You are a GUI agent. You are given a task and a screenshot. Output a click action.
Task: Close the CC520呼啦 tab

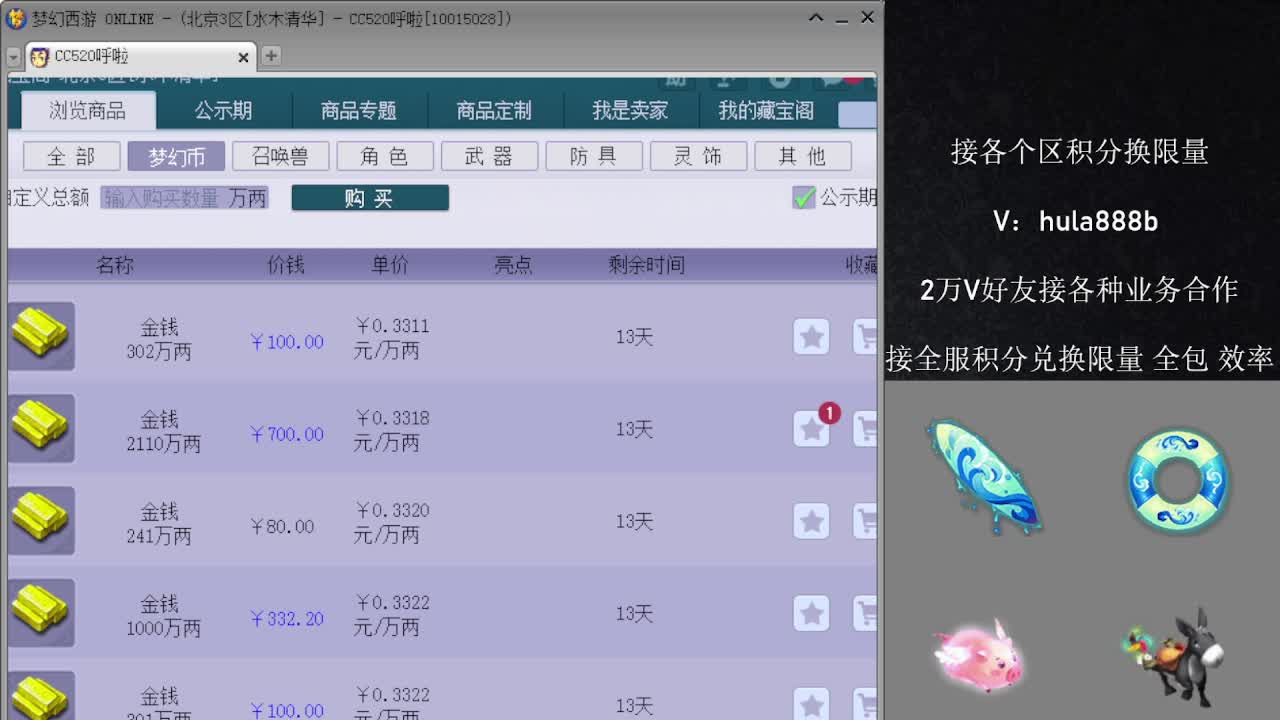[x=243, y=58]
